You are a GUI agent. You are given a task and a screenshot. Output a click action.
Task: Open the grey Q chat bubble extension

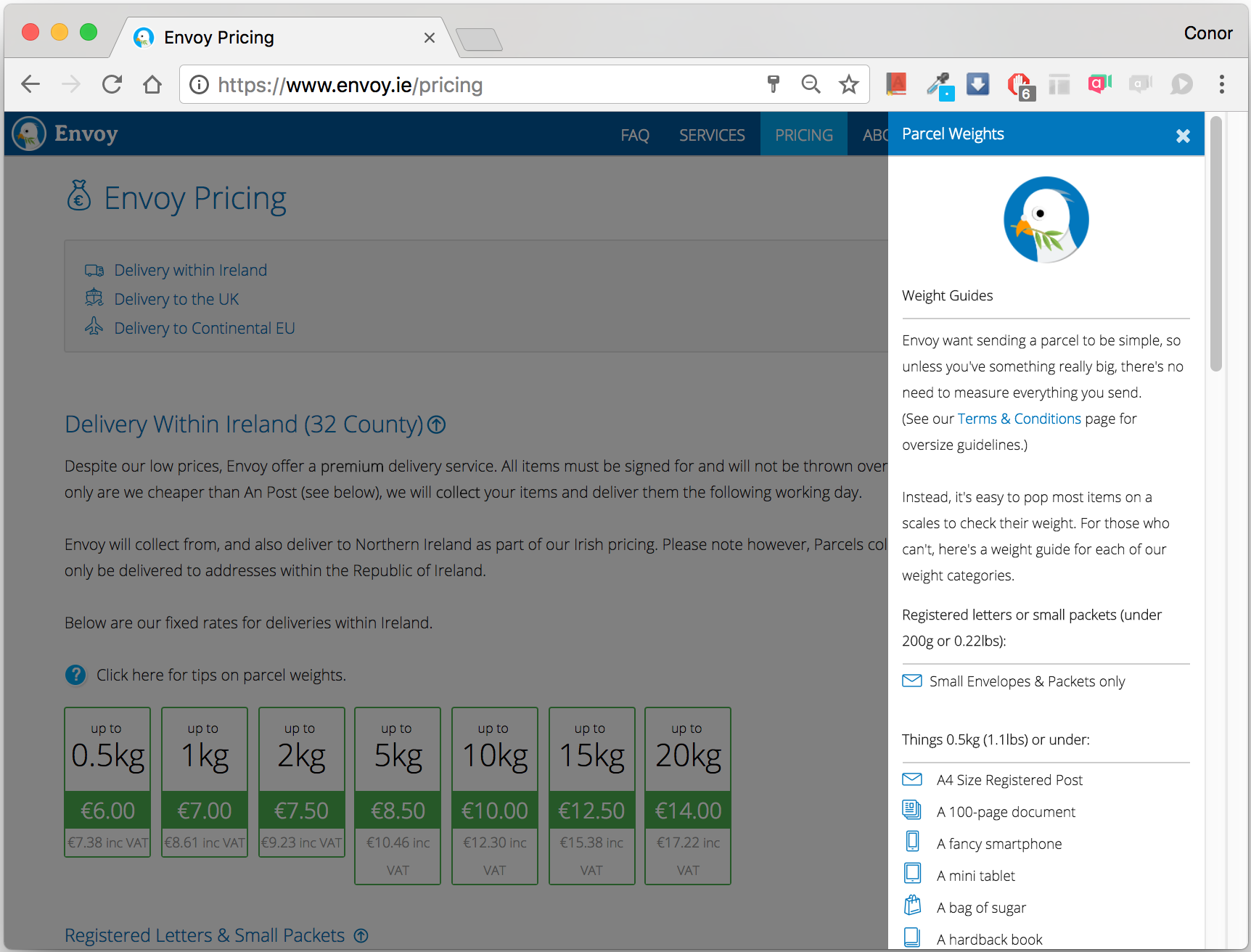click(1141, 84)
